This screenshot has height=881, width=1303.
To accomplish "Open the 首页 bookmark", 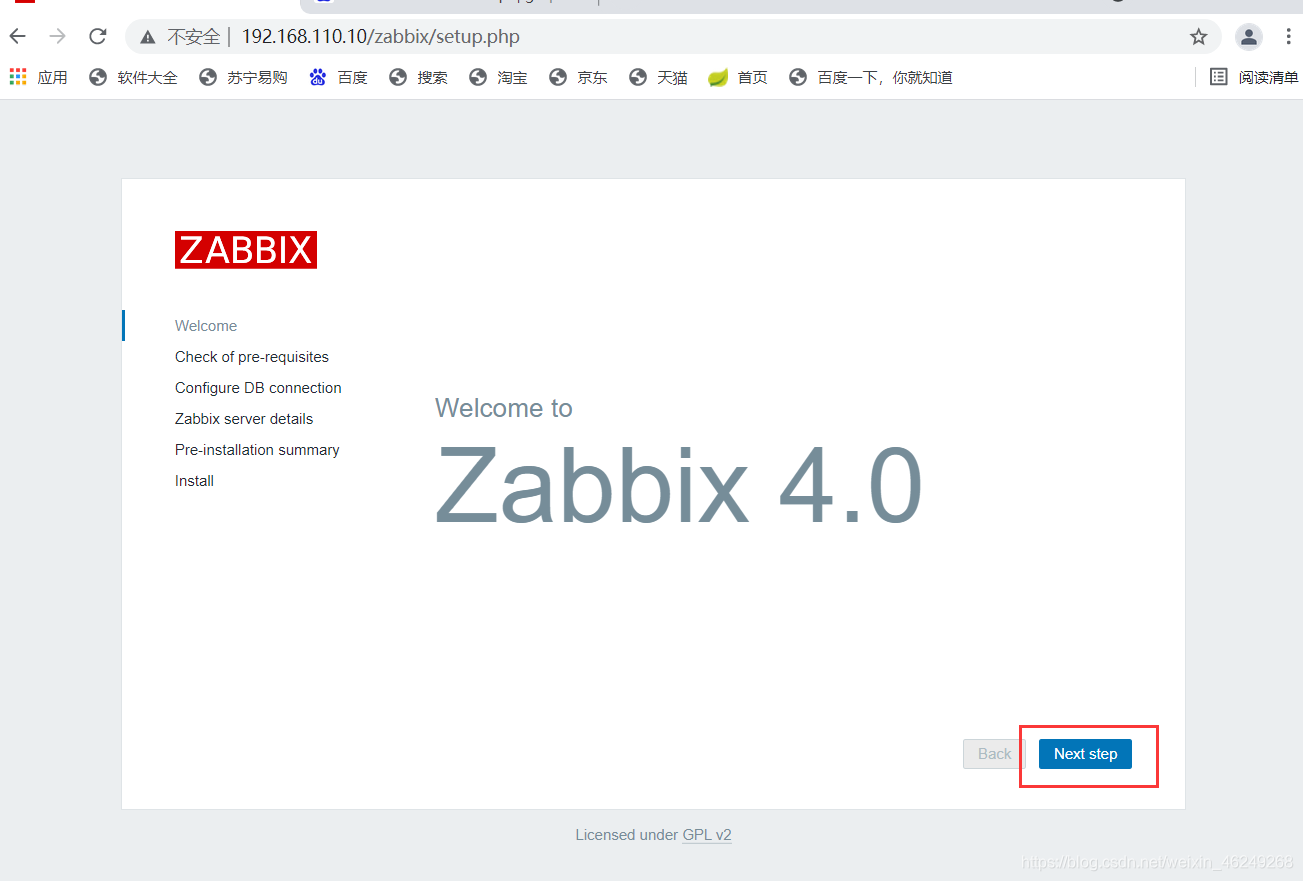I will click(738, 77).
